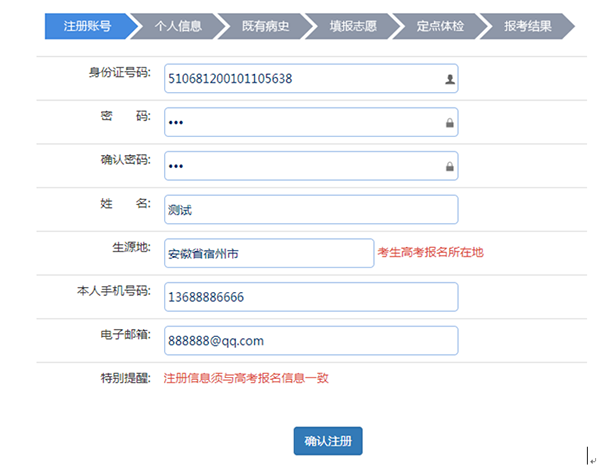The image size is (600, 471).
Task: Click inside the 密码 input box
Action: point(300,123)
